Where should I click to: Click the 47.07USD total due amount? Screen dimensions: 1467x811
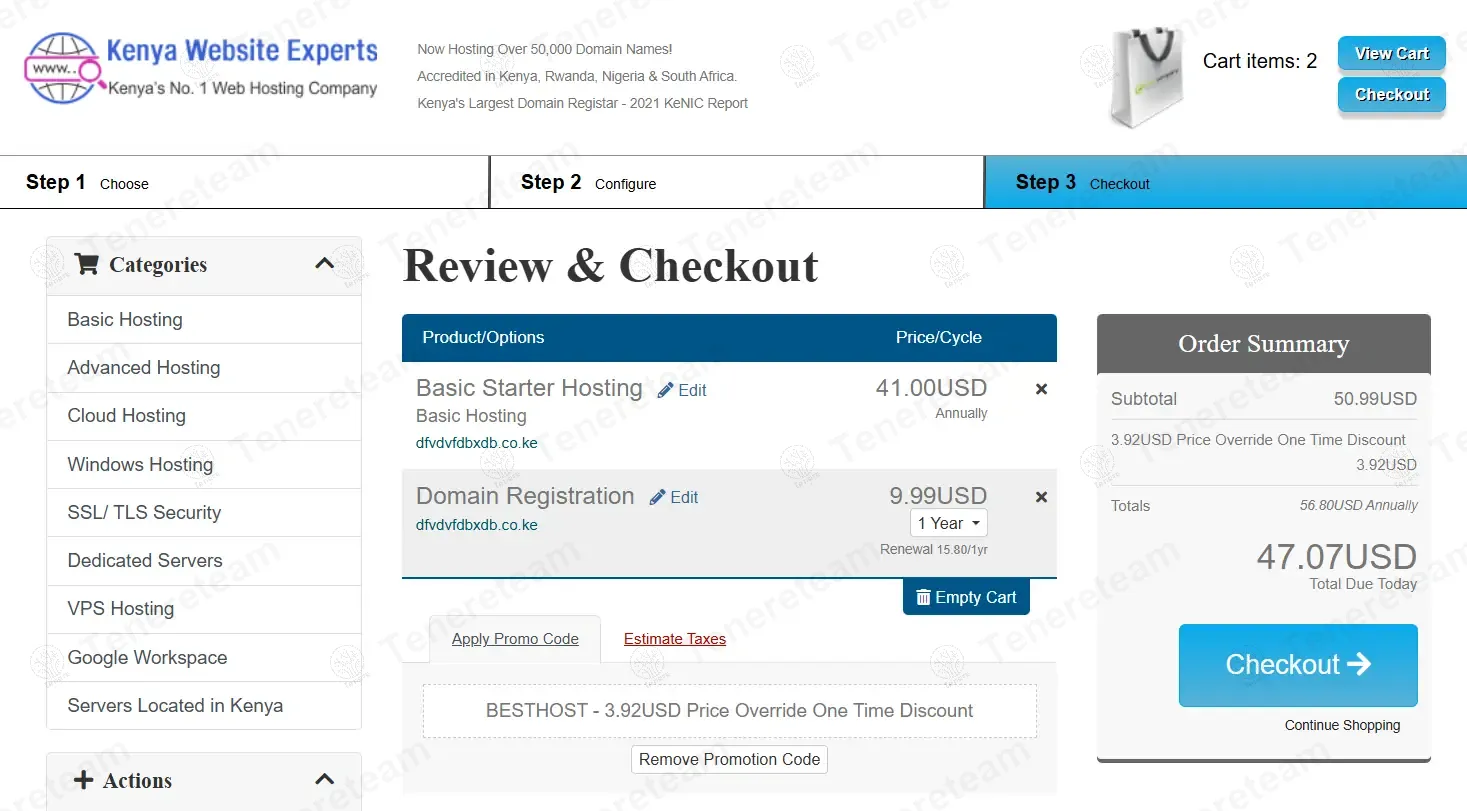(1336, 557)
